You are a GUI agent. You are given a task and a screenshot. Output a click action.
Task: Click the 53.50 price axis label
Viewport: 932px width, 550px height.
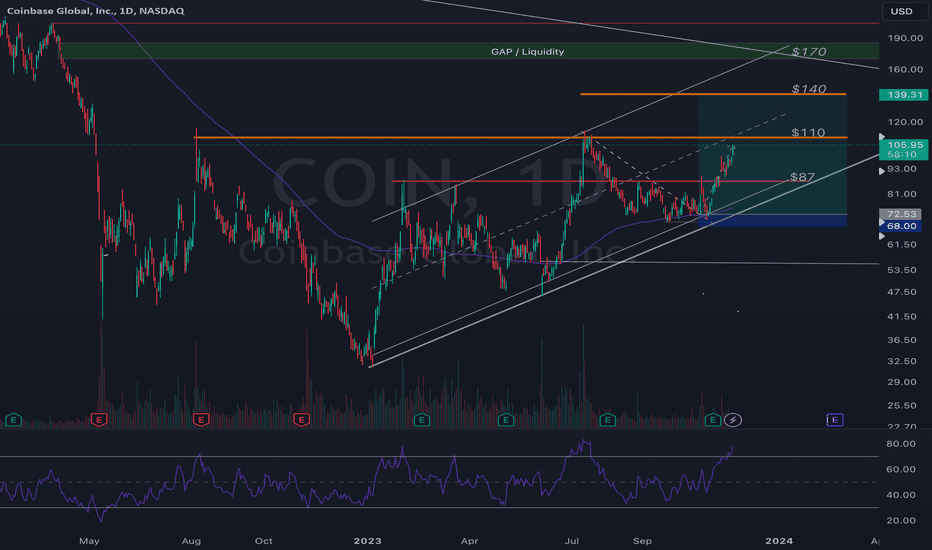902,270
